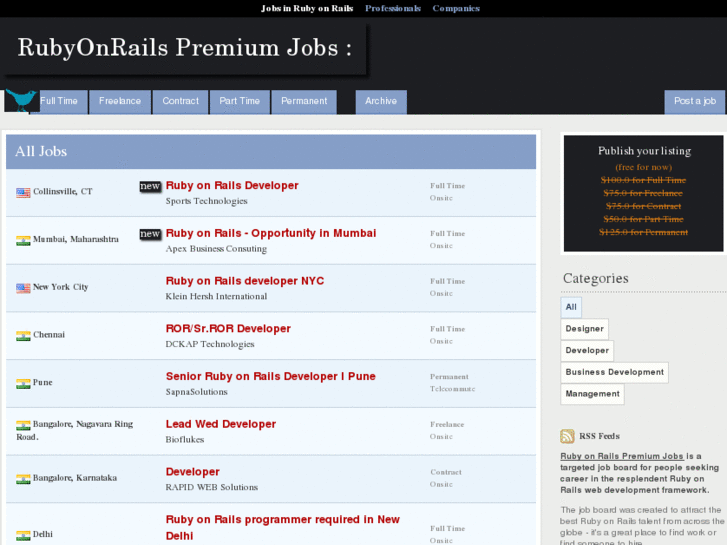727x545 pixels.
Task: Open the Developer job by RAPID WEB Solutions
Action: click(x=192, y=472)
